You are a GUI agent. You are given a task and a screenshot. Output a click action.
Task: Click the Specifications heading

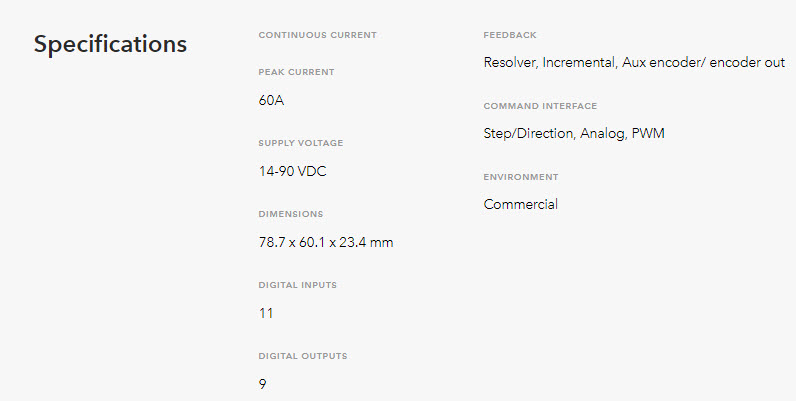pos(110,44)
